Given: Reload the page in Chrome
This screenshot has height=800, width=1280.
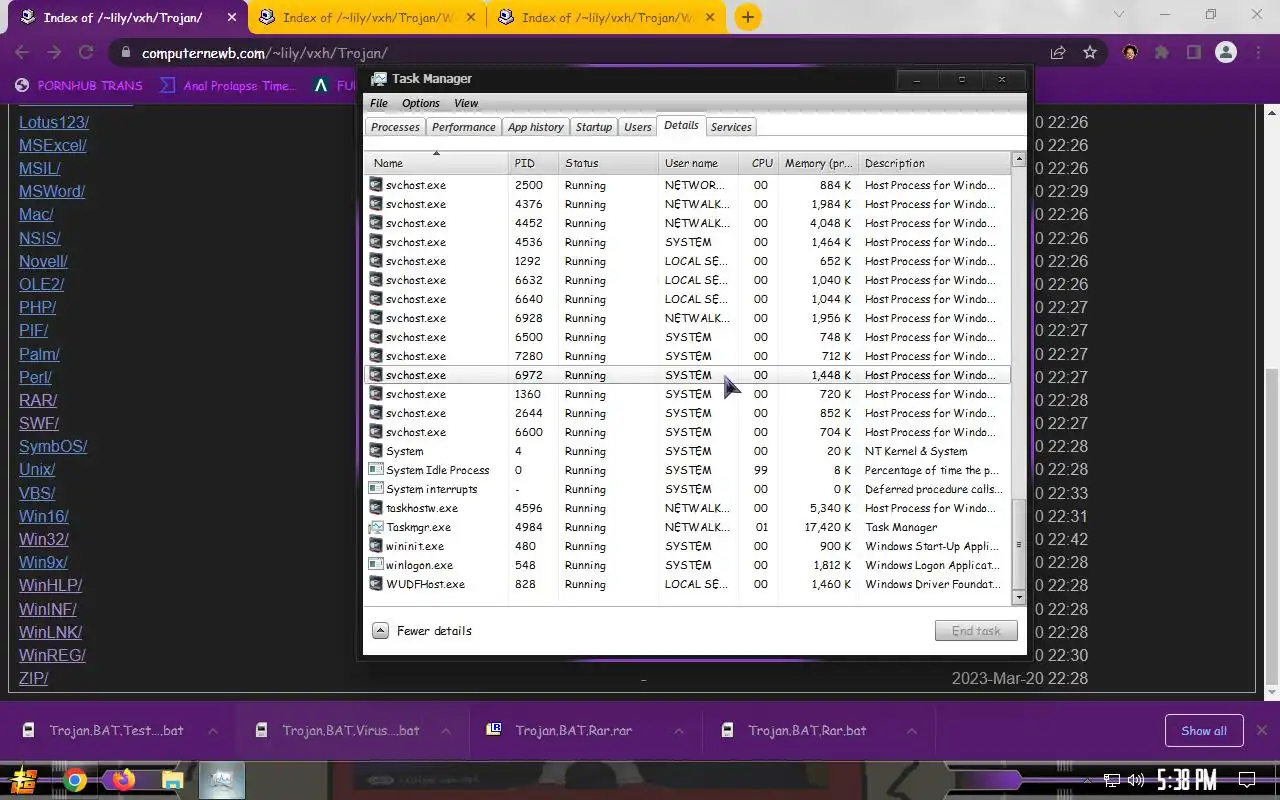Looking at the screenshot, I should coord(86,52).
